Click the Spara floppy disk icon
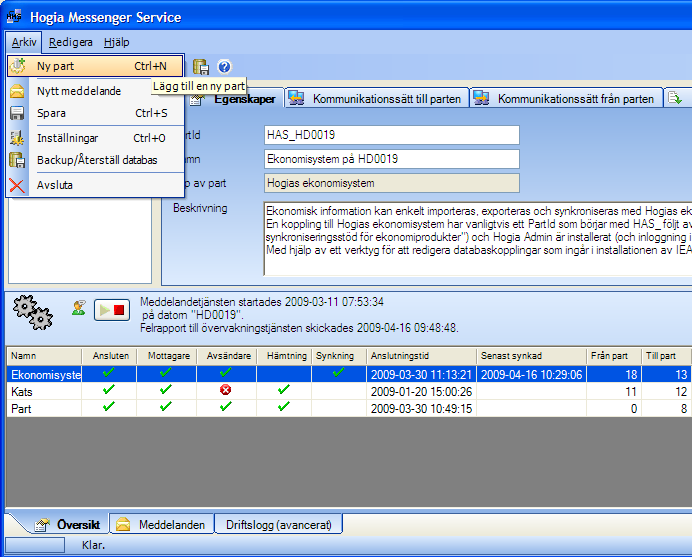692x557 pixels. tap(17, 113)
